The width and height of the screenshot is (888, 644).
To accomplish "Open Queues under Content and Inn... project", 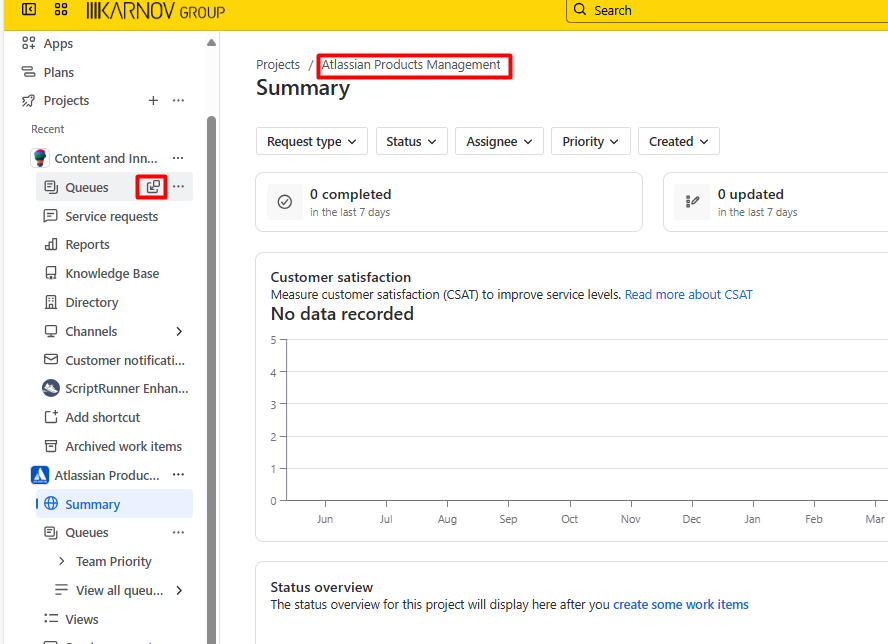I will pyautogui.click(x=87, y=187).
